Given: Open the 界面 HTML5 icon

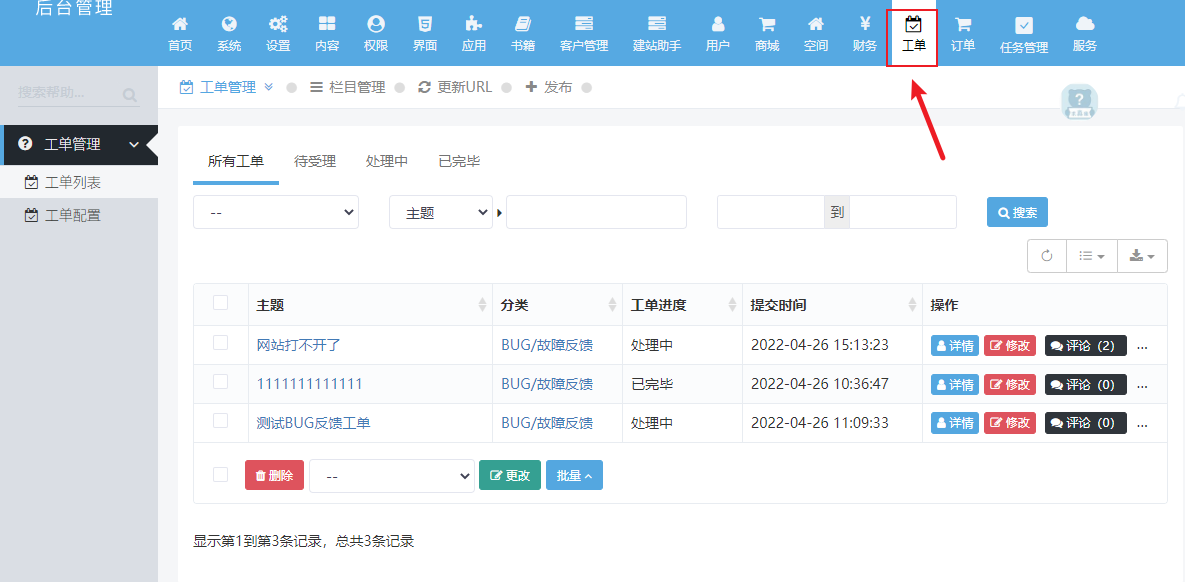Looking at the screenshot, I should (x=425, y=24).
